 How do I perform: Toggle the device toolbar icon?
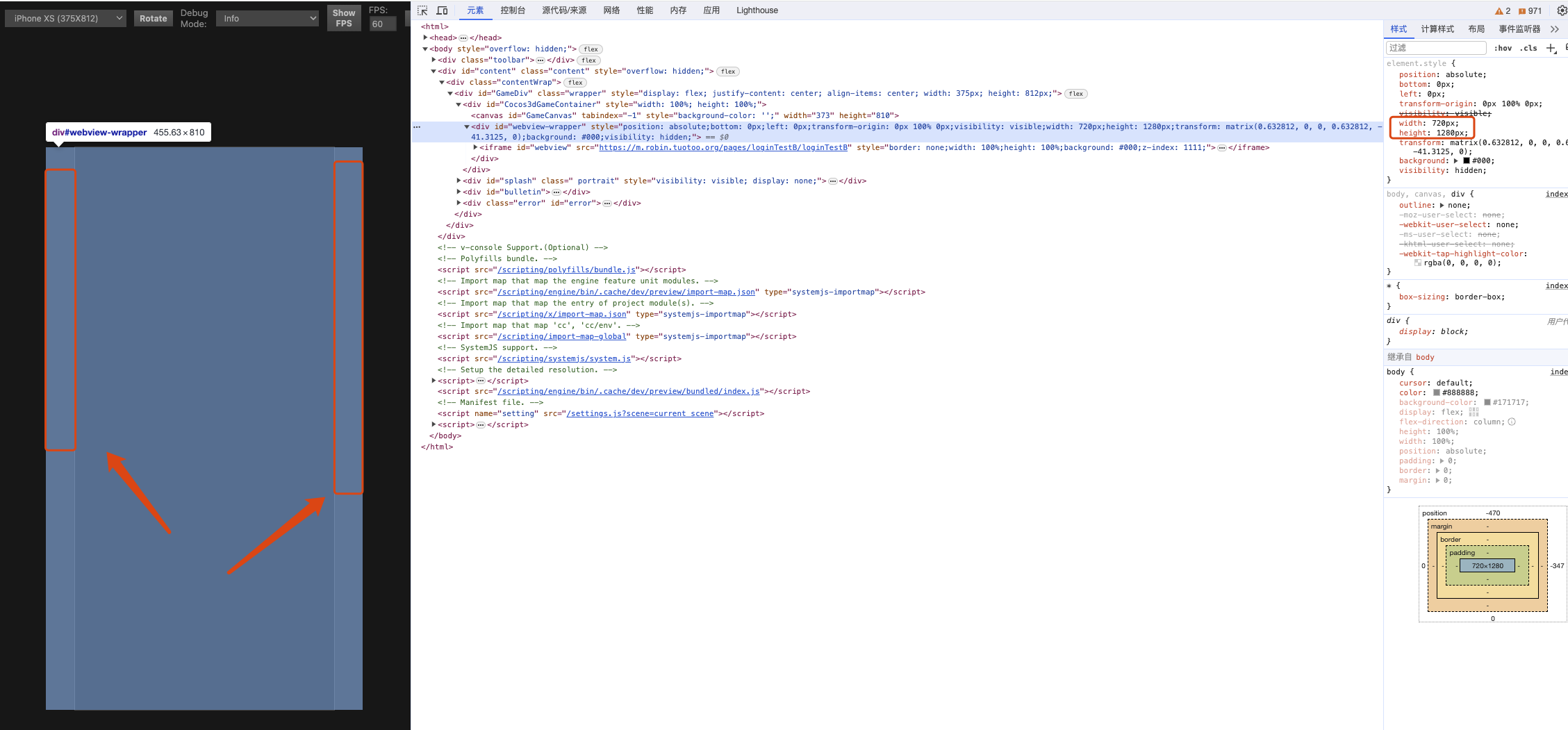point(442,10)
